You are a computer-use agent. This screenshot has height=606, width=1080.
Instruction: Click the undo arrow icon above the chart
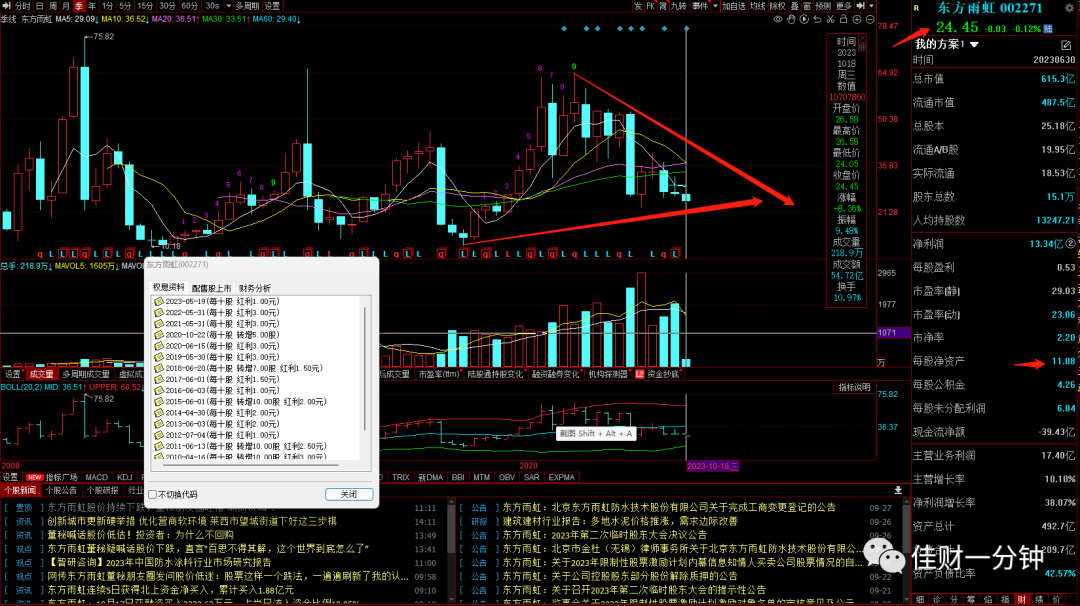[817, 19]
